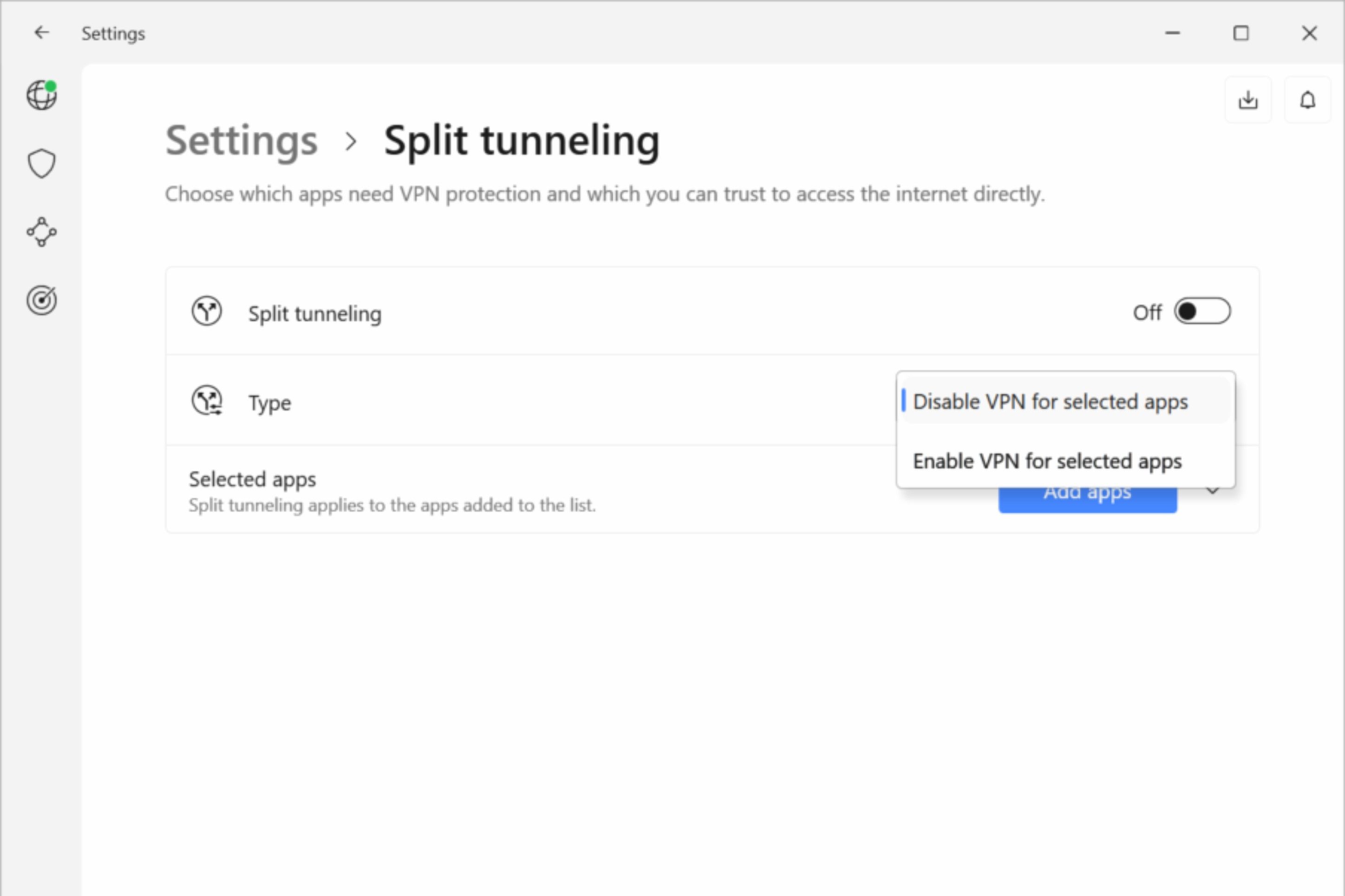Close the Settings window
The image size is (1345, 896).
[x=1310, y=33]
